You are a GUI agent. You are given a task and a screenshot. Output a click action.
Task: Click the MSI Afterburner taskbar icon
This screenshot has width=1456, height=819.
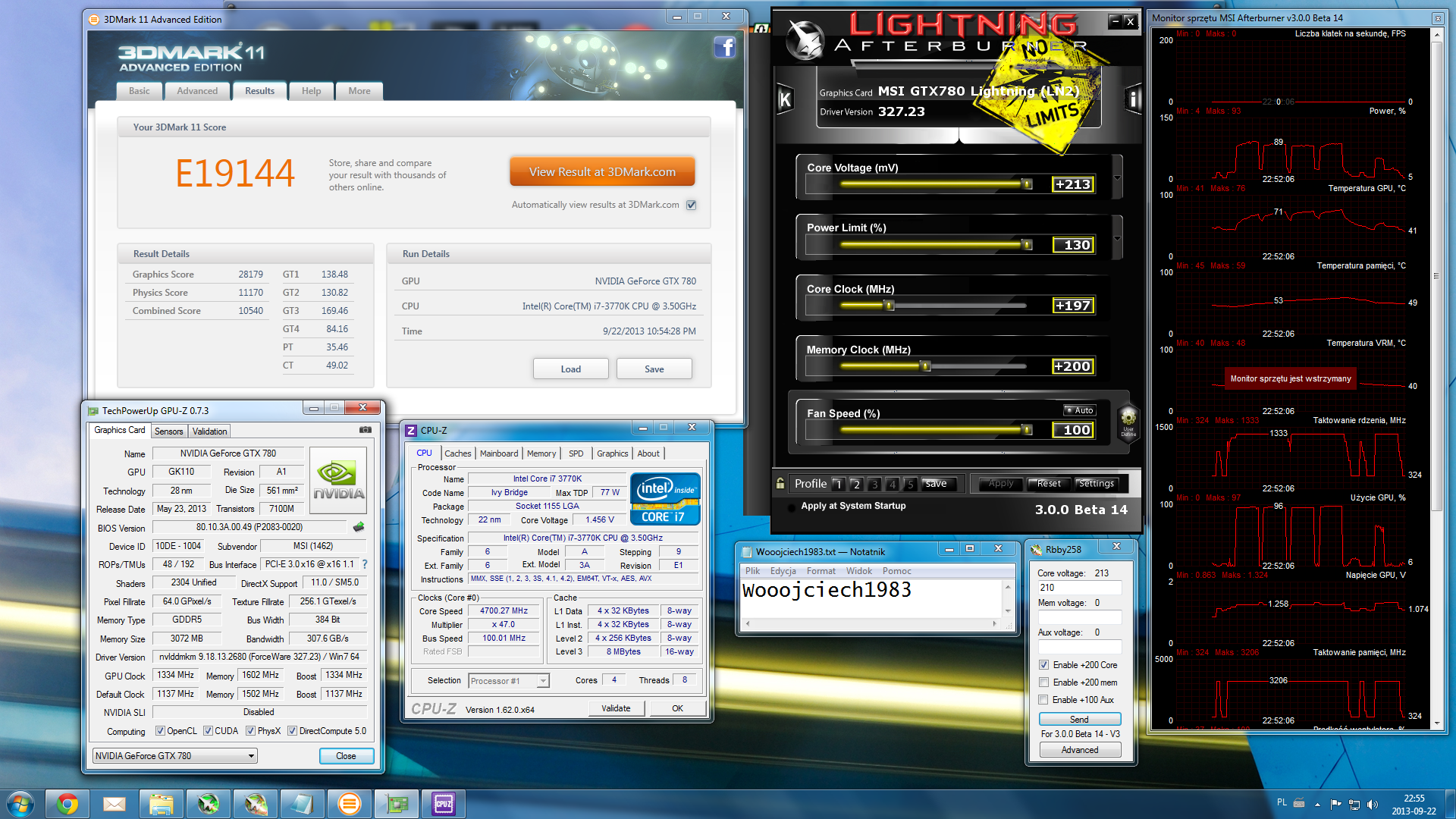[209, 804]
